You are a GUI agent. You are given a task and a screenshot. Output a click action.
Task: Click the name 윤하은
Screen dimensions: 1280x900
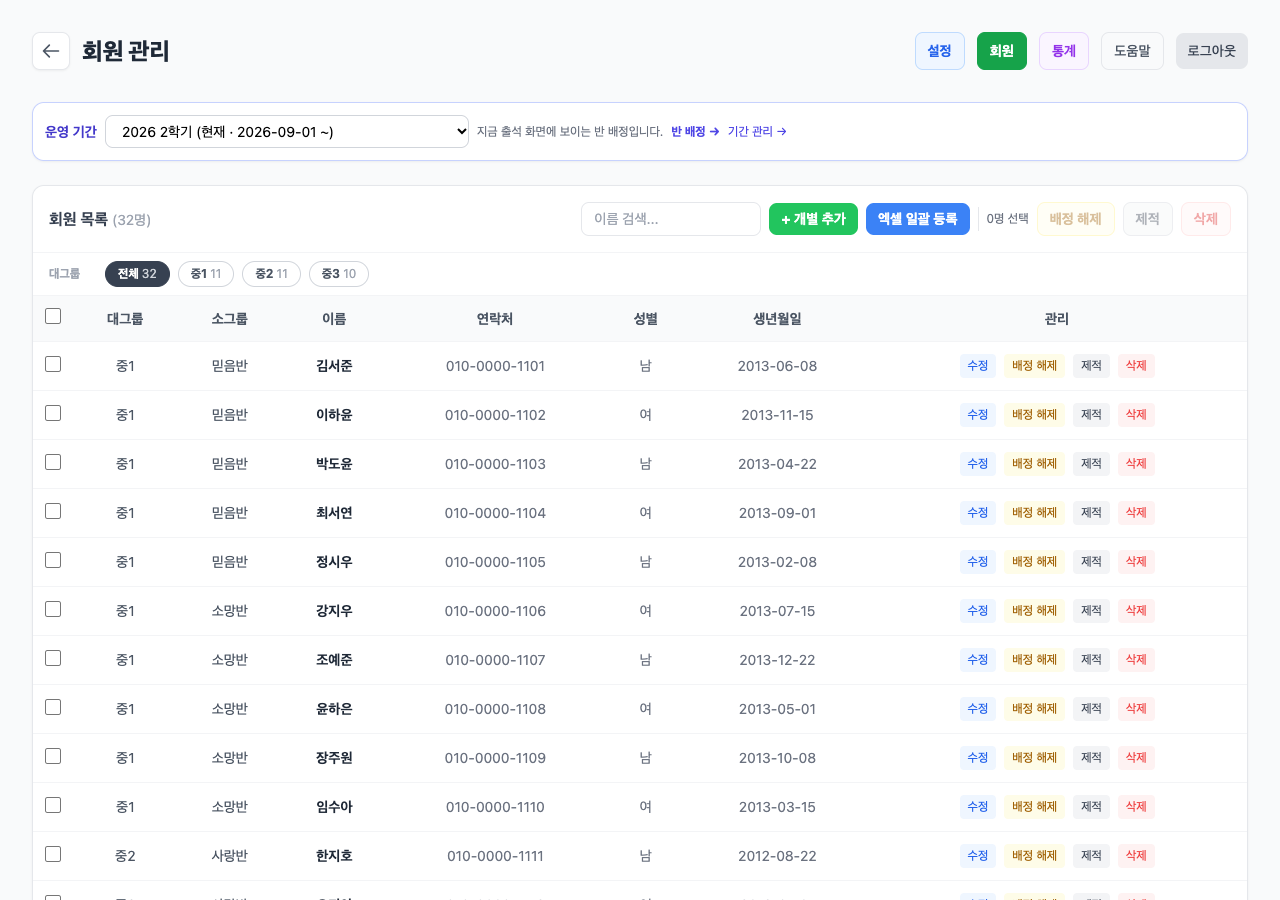tap(334, 709)
